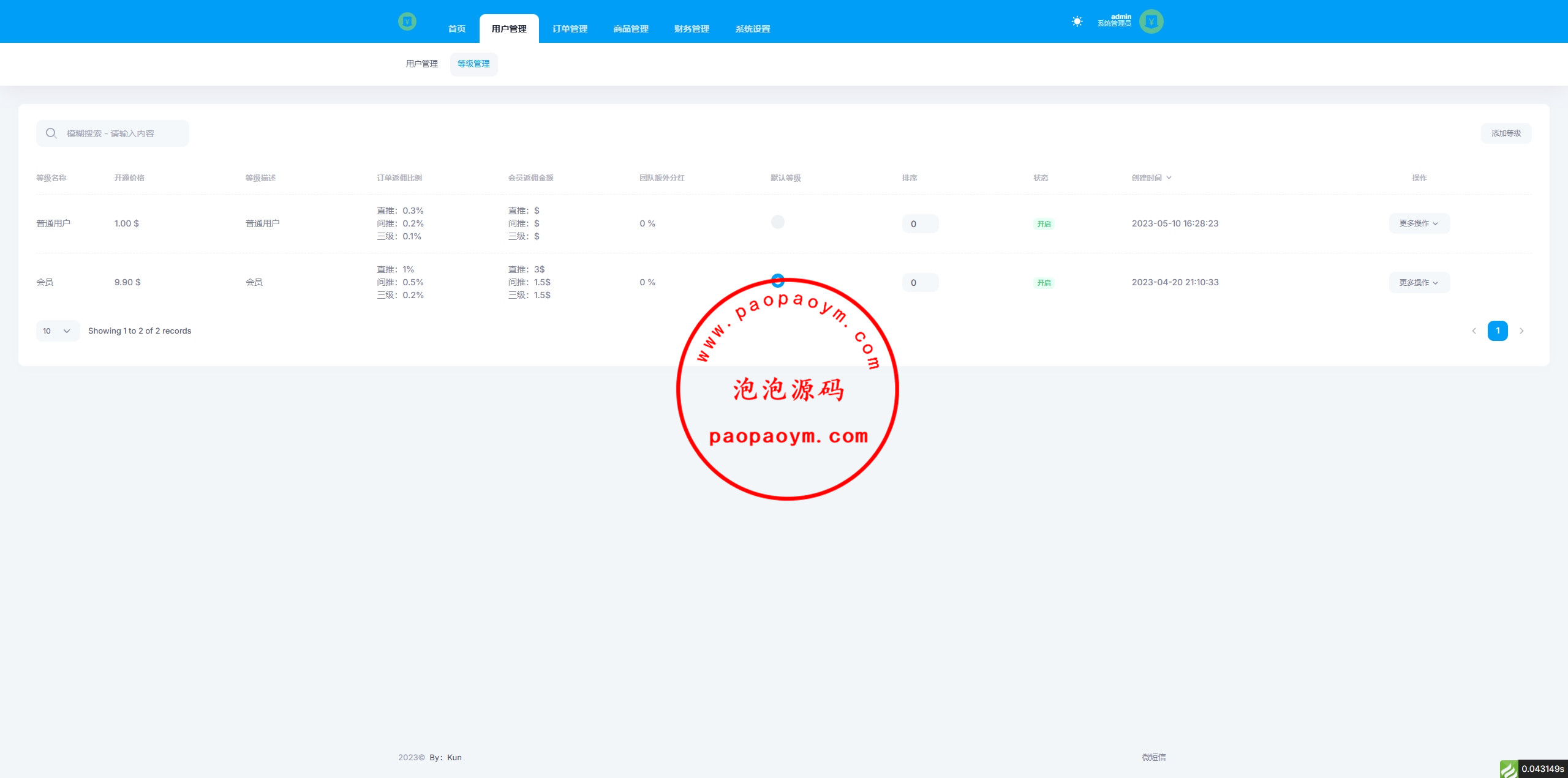
Task: Open the page size 10 dropdown
Action: pyautogui.click(x=57, y=331)
